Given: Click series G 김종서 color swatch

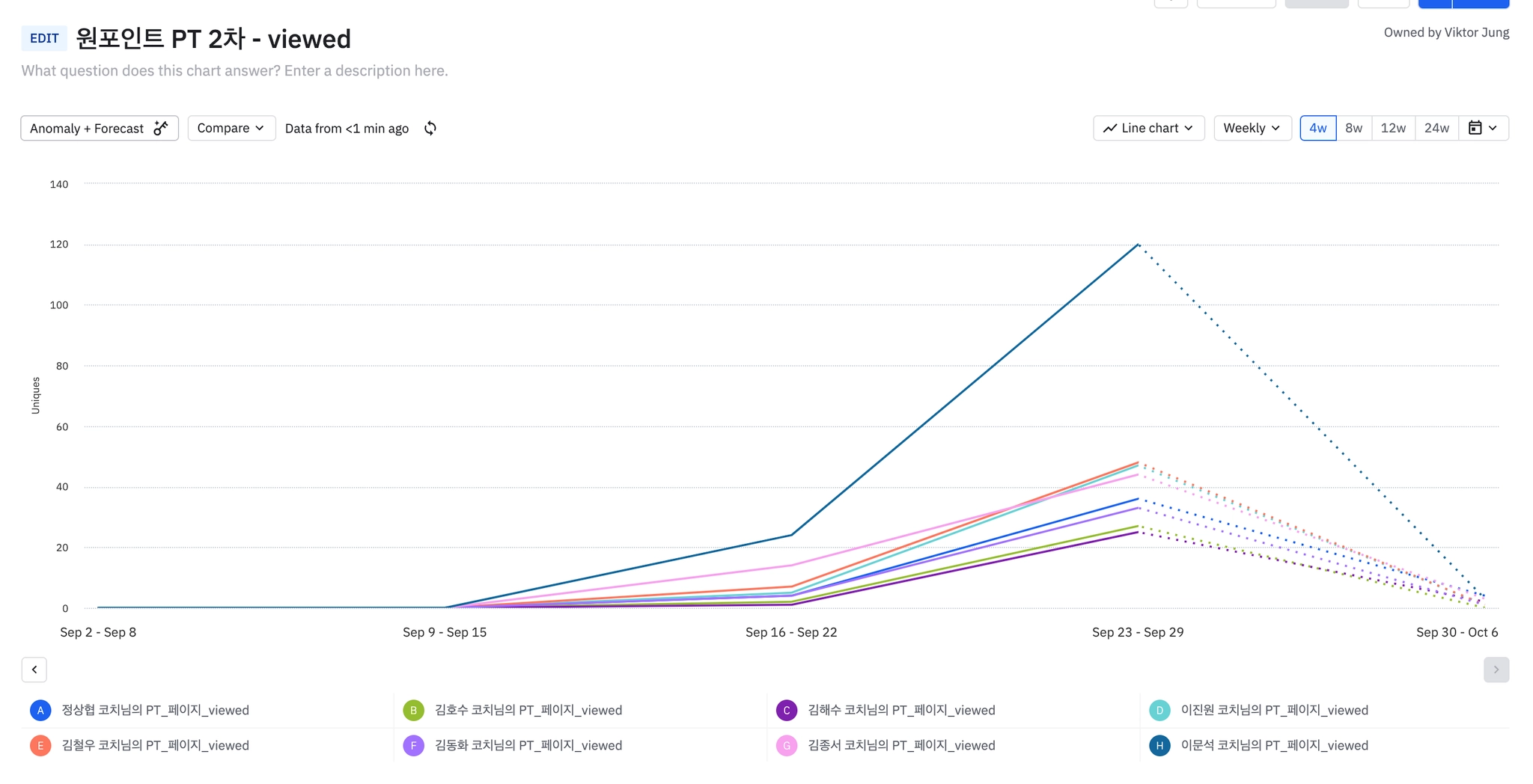Looking at the screenshot, I should [787, 745].
